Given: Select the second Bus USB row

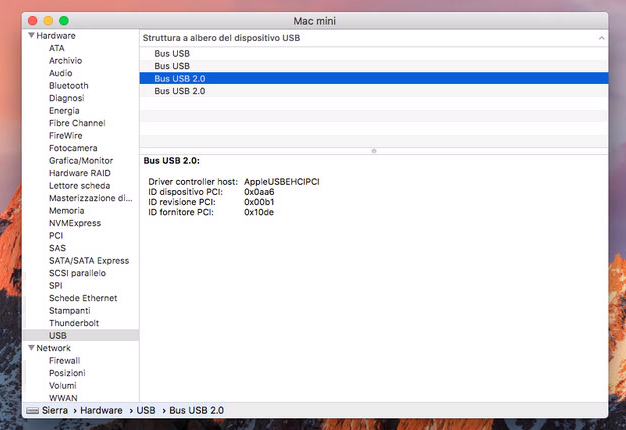Looking at the screenshot, I should 374,66.
